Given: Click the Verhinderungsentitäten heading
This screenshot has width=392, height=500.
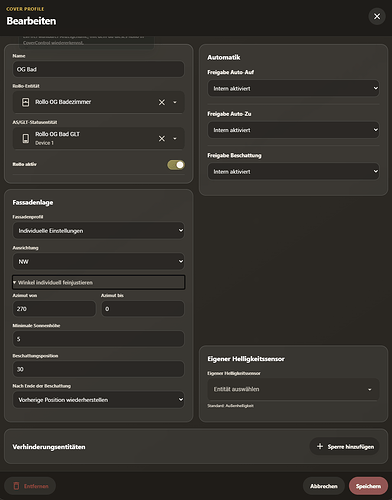Looking at the screenshot, I should [49, 447].
